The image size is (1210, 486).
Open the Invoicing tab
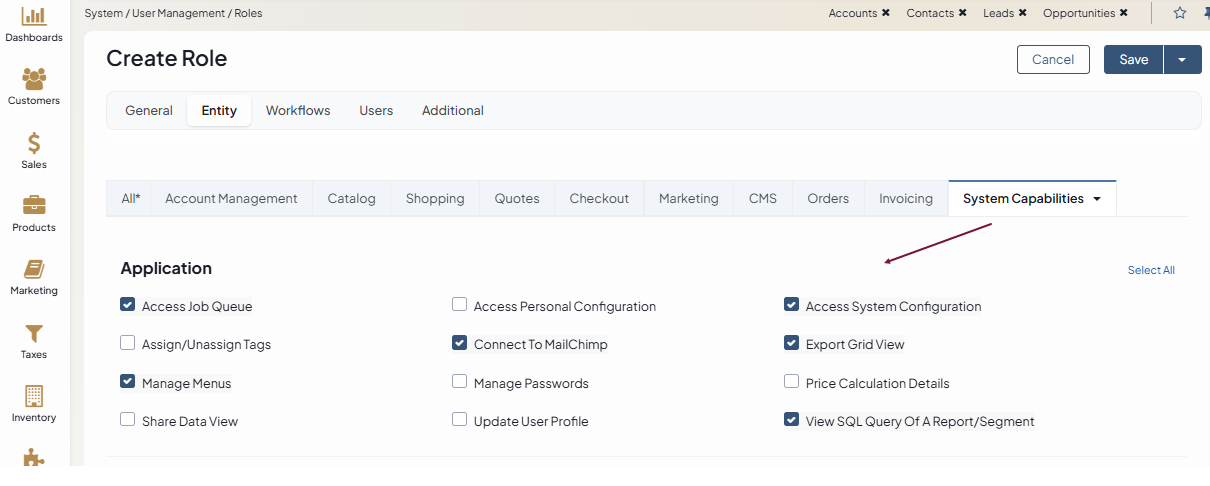pyautogui.click(x=906, y=199)
